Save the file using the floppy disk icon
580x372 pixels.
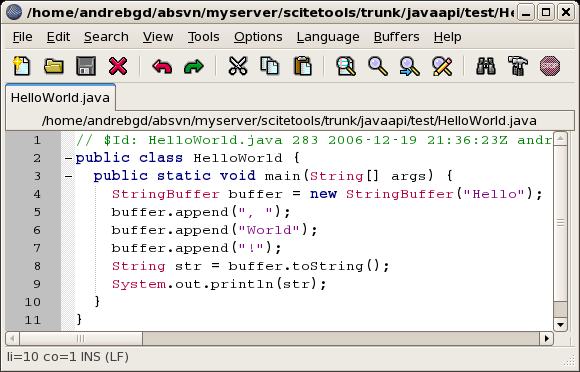pyautogui.click(x=86, y=67)
